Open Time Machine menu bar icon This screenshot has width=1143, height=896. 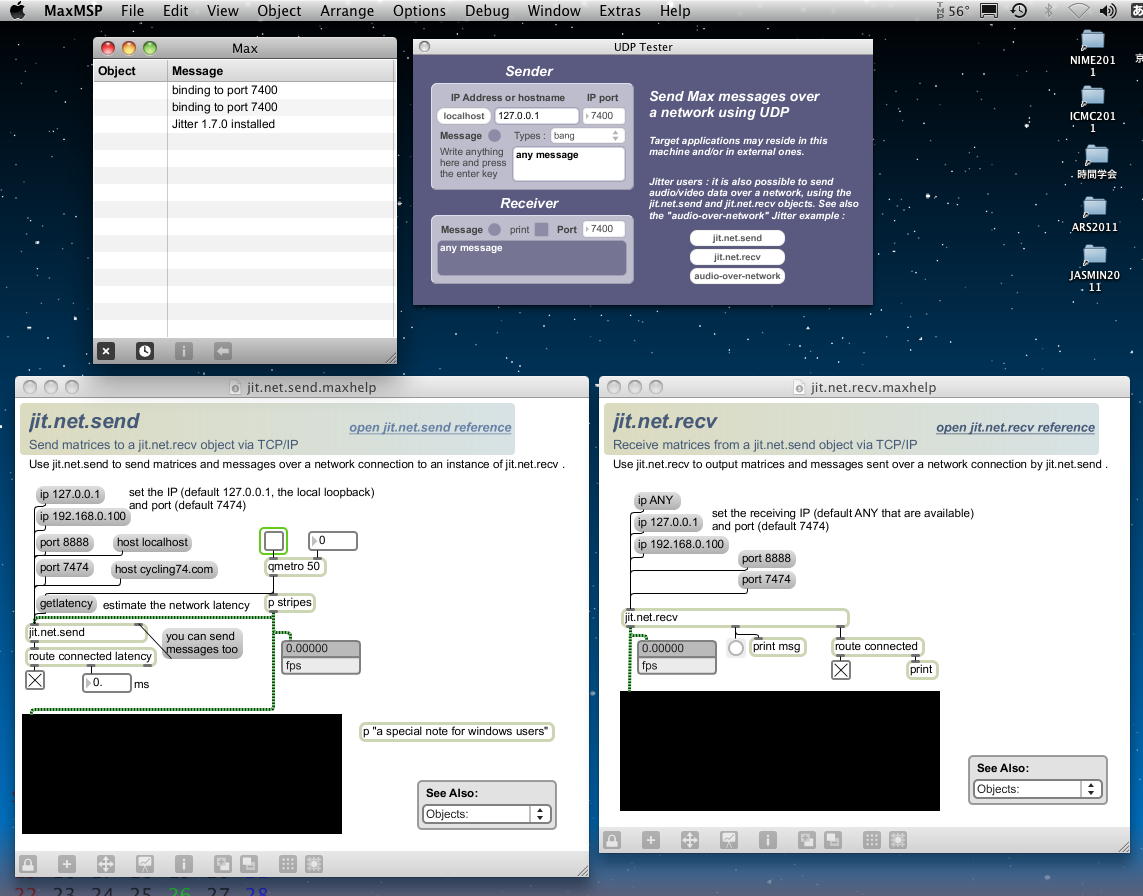[1019, 10]
